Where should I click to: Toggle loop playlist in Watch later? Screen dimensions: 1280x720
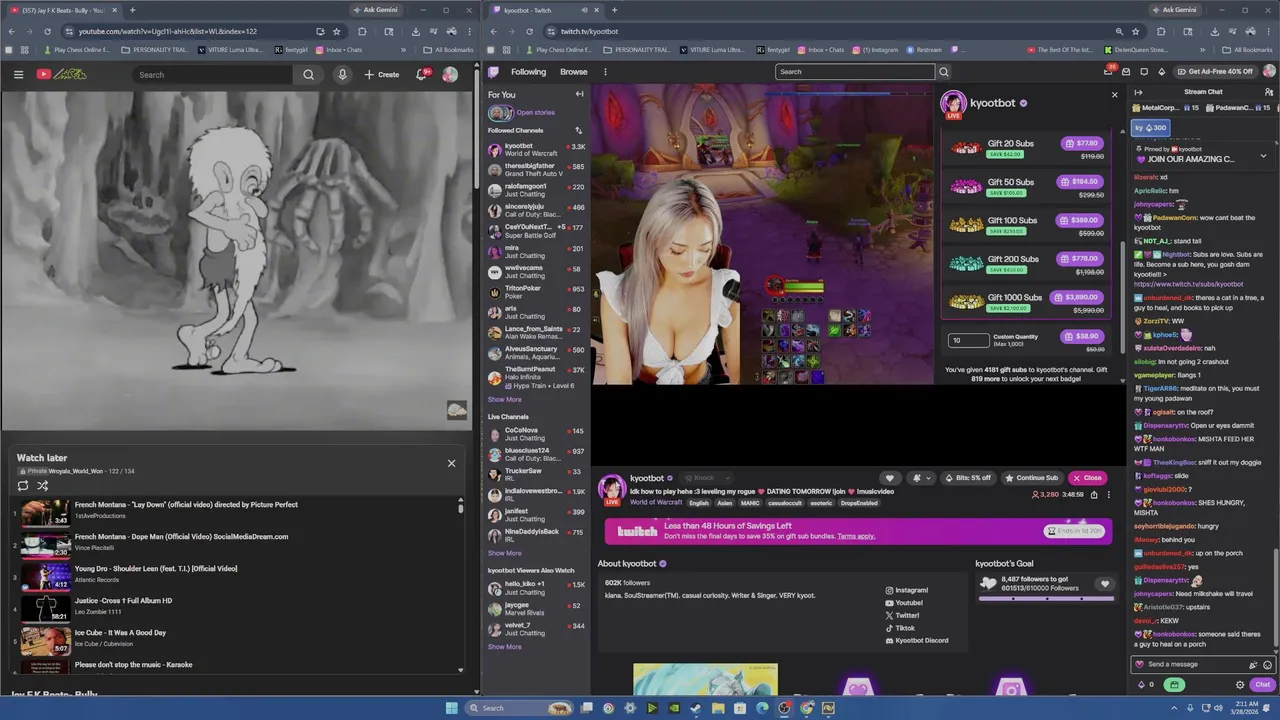(23, 486)
